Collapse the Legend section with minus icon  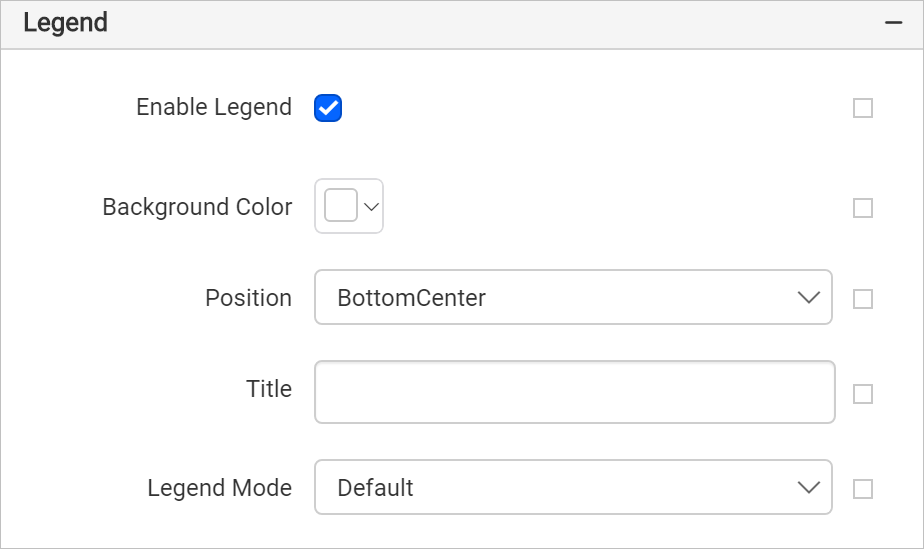pyautogui.click(x=893, y=23)
